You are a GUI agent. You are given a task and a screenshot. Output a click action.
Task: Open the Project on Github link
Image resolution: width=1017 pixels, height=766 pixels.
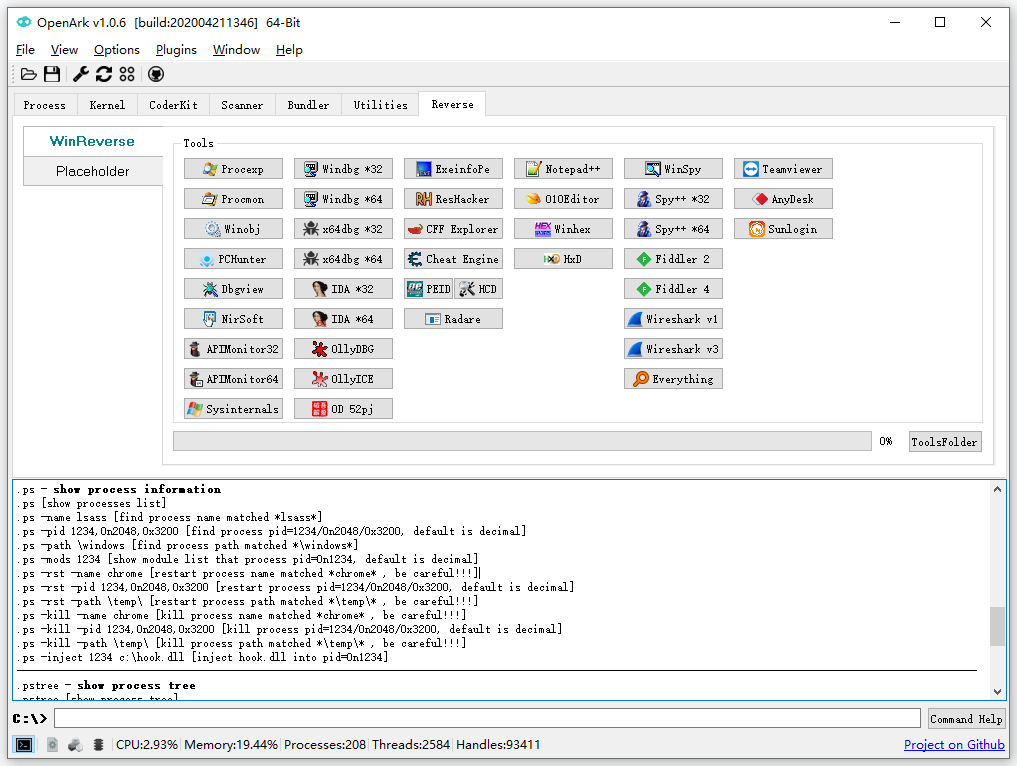click(x=954, y=745)
